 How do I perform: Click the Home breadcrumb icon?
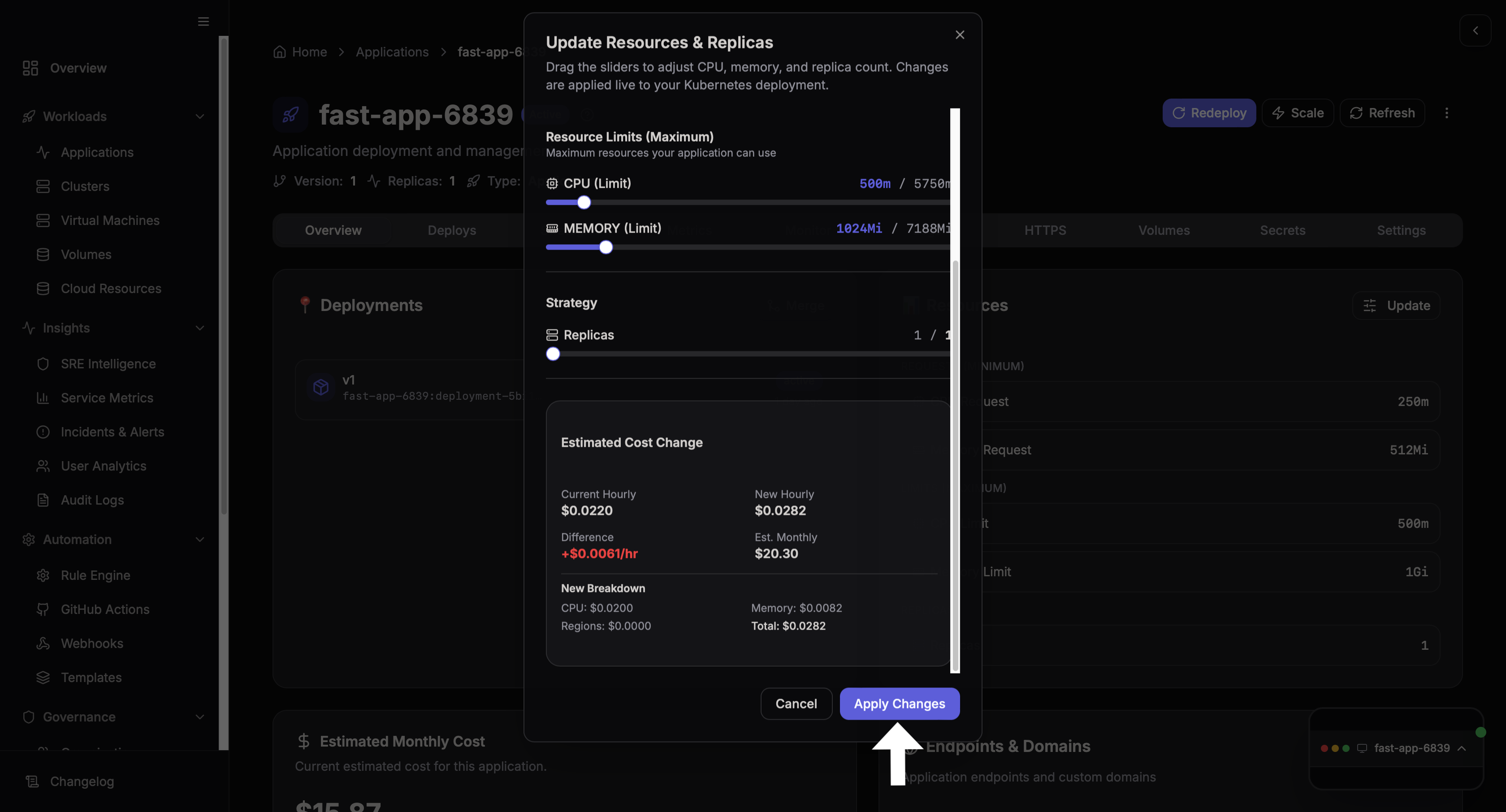click(279, 52)
